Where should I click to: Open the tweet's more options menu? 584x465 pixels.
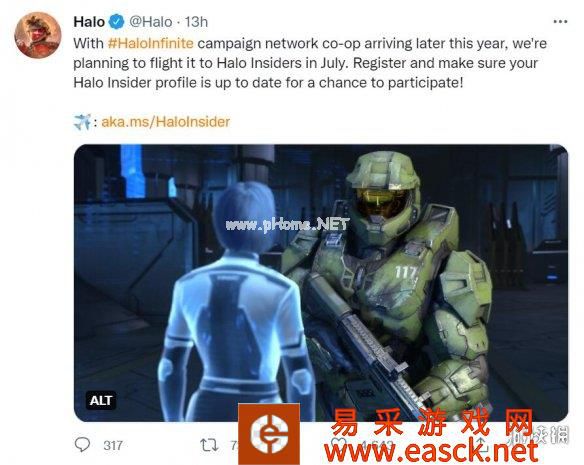tap(560, 22)
